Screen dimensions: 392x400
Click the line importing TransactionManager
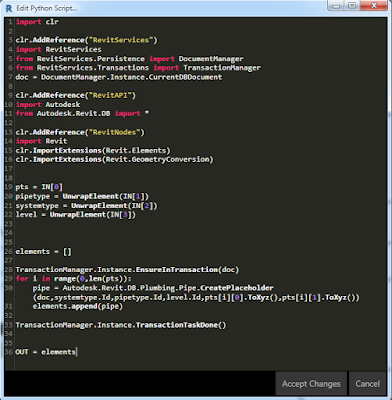coord(138,68)
